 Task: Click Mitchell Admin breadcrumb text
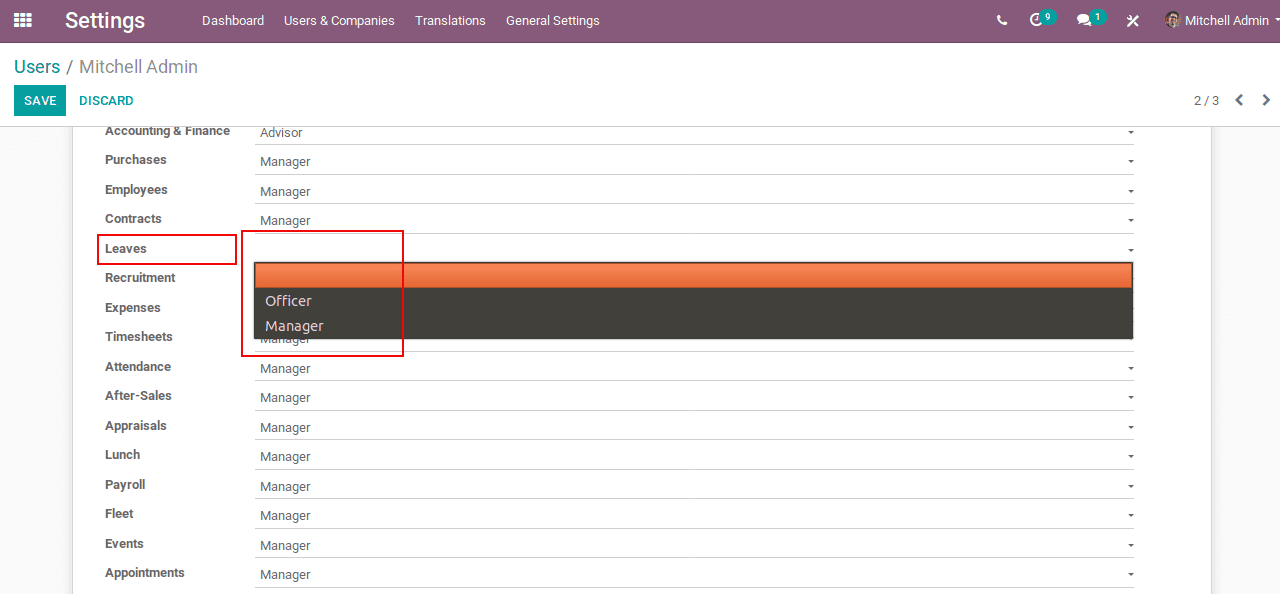(138, 67)
